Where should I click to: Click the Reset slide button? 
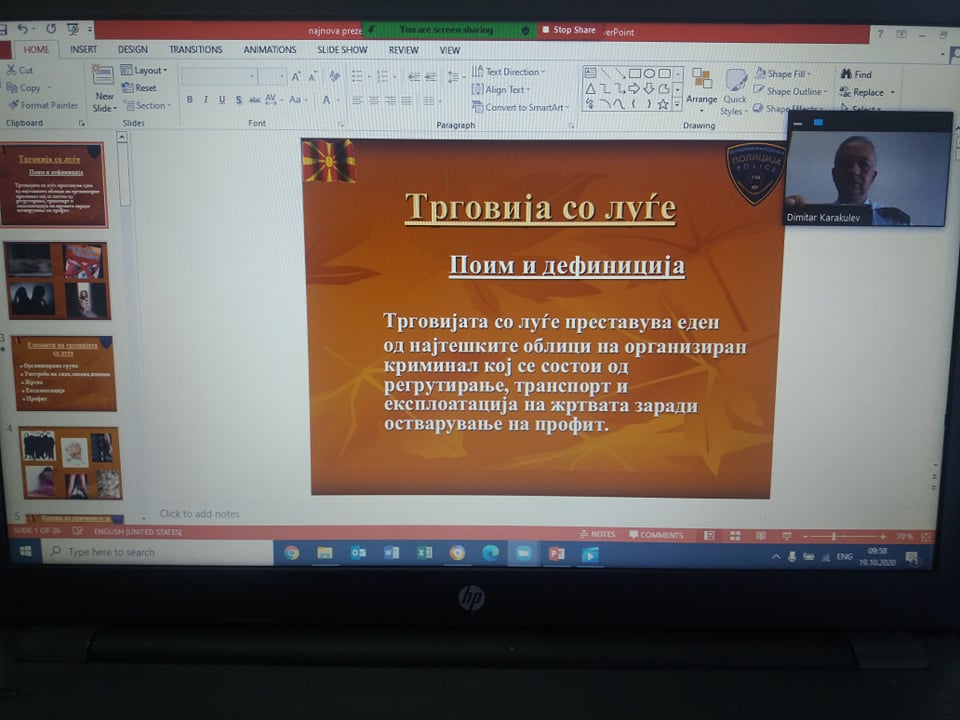click(x=139, y=88)
